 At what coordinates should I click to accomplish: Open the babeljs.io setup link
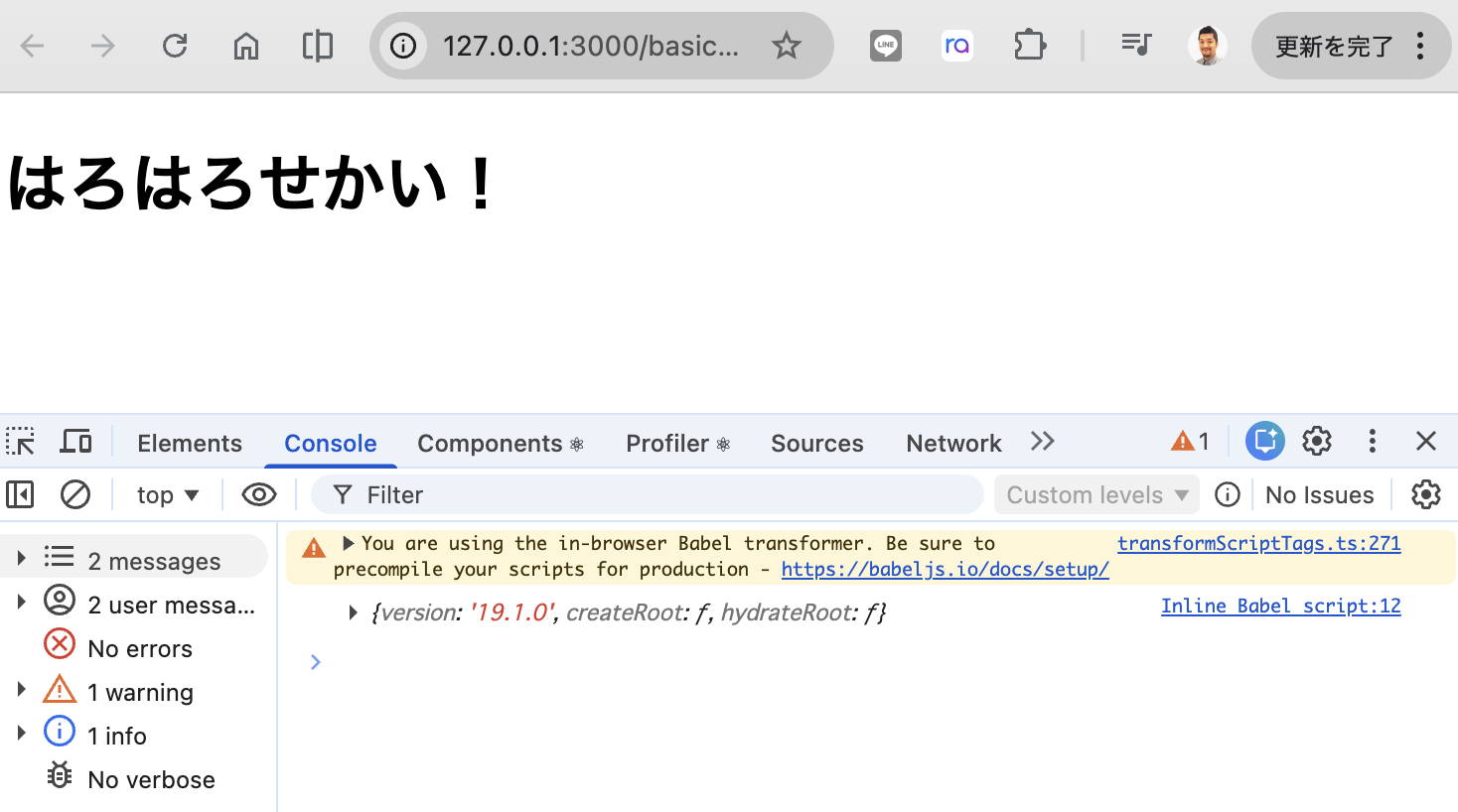tap(944, 569)
